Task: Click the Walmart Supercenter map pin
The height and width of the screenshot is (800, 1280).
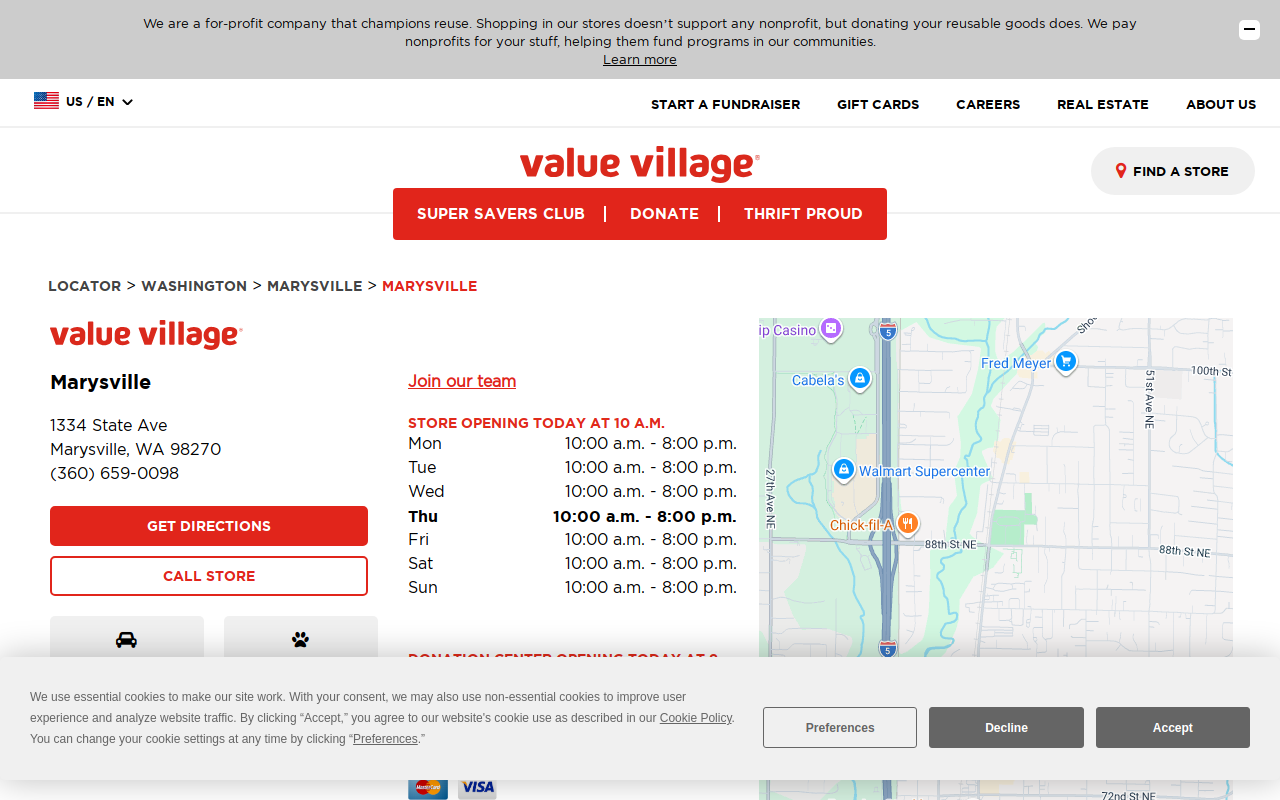Action: click(843, 469)
